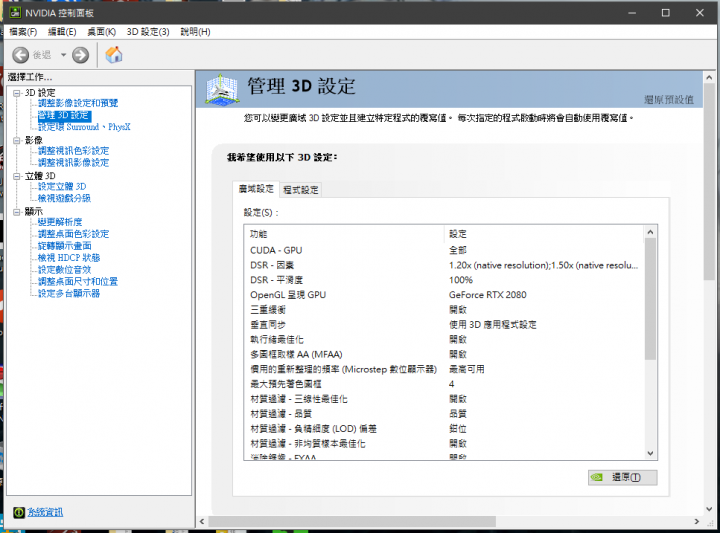
Task: Open the back history dropdown arrow
Action: pos(63,55)
